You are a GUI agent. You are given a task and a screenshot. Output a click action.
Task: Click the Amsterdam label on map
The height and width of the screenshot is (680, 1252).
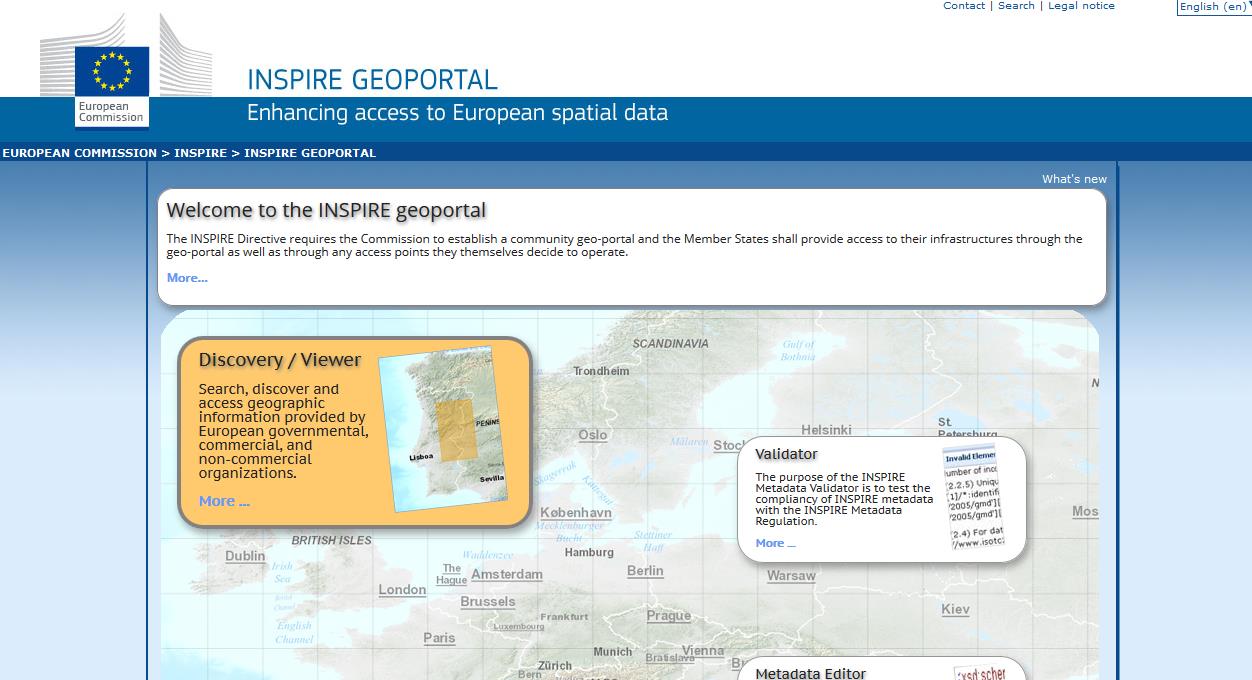(x=507, y=575)
